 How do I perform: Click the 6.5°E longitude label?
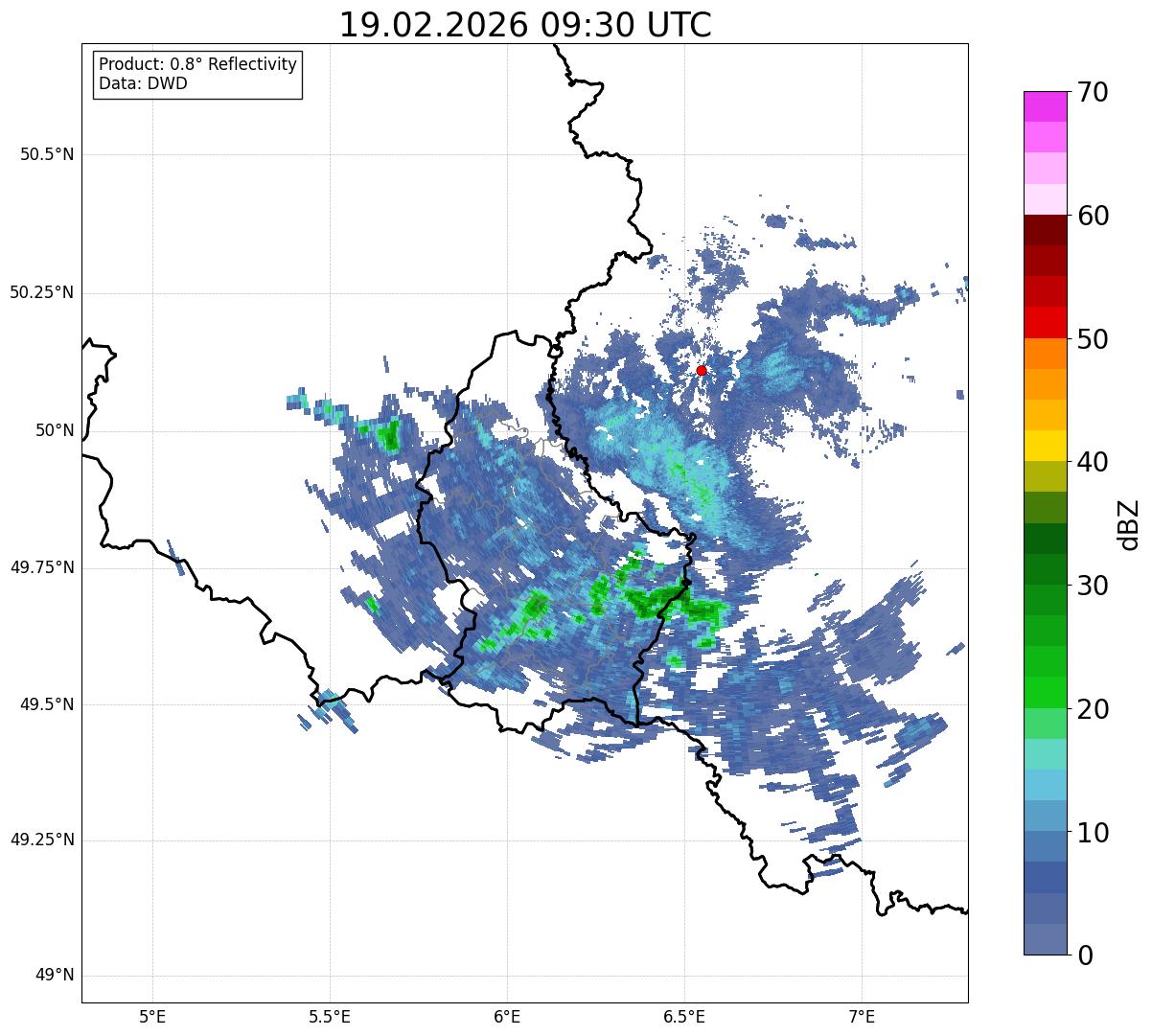coord(684,1016)
